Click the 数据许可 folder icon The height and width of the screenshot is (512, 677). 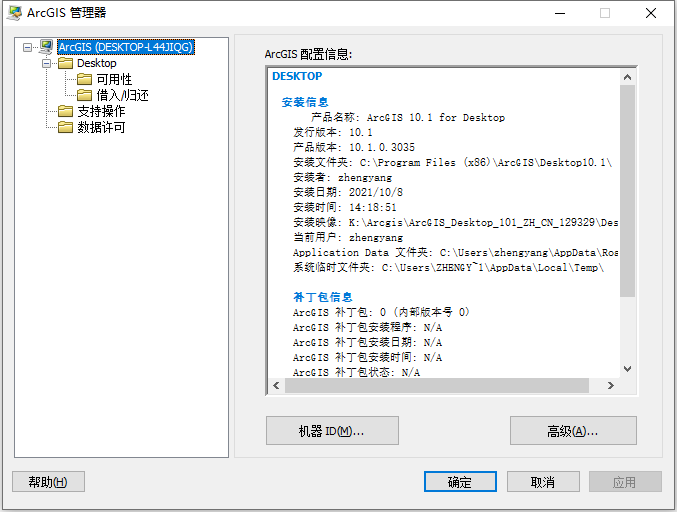[65, 127]
